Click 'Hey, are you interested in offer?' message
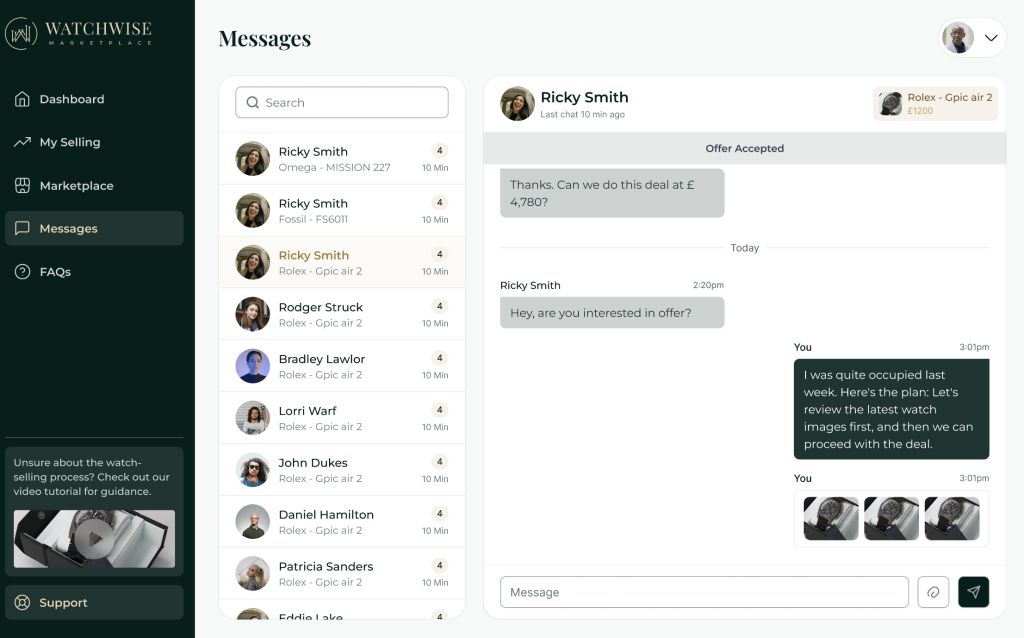 pyautogui.click(x=612, y=313)
